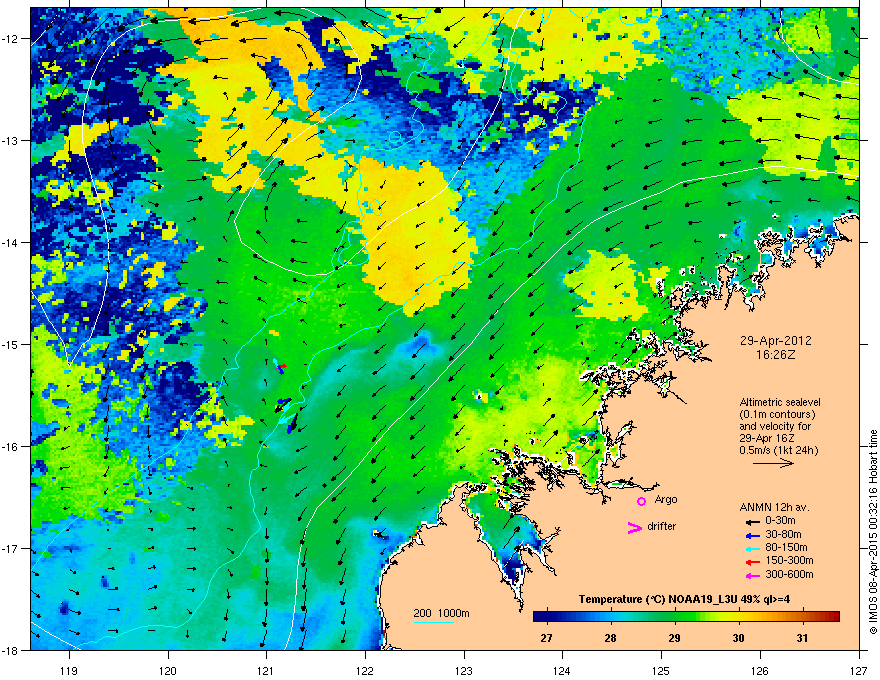This screenshot has height=680, width=880.
Task: Click latitude axis label -17
Action: 11,548
